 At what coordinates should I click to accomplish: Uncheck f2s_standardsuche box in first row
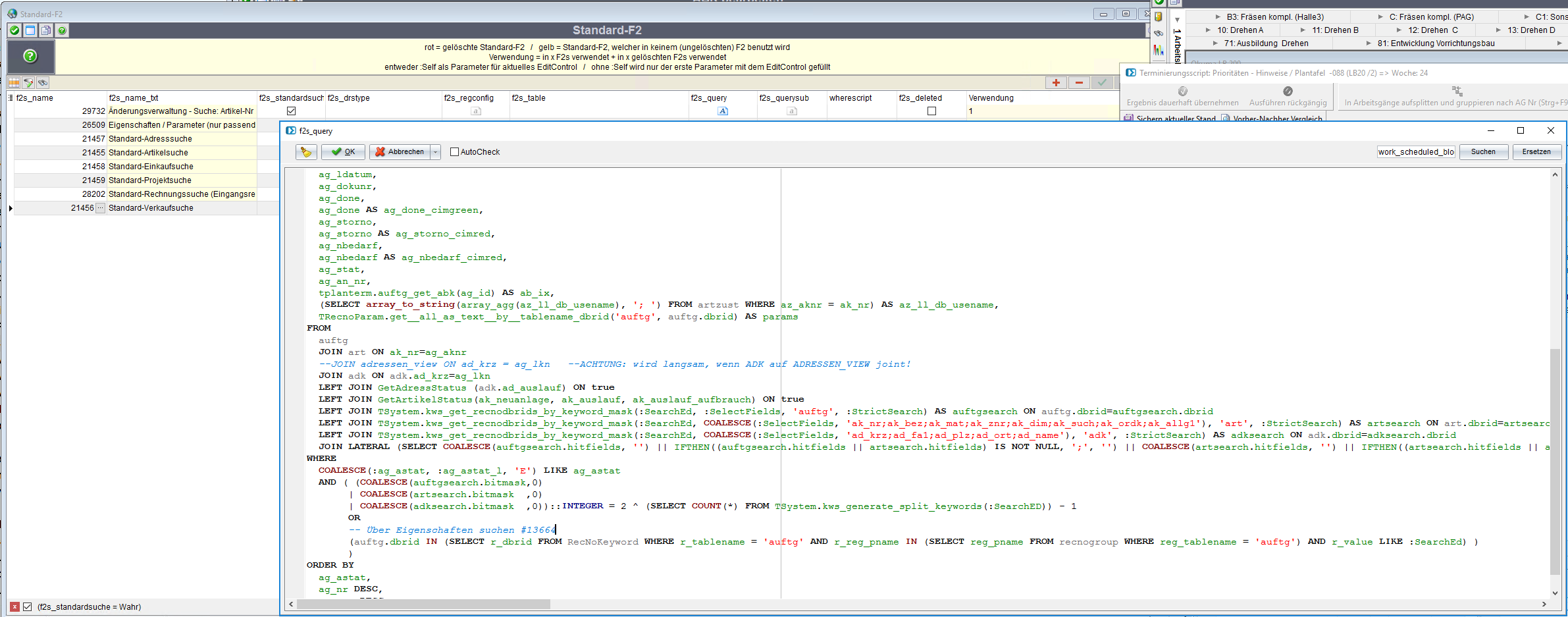point(292,111)
